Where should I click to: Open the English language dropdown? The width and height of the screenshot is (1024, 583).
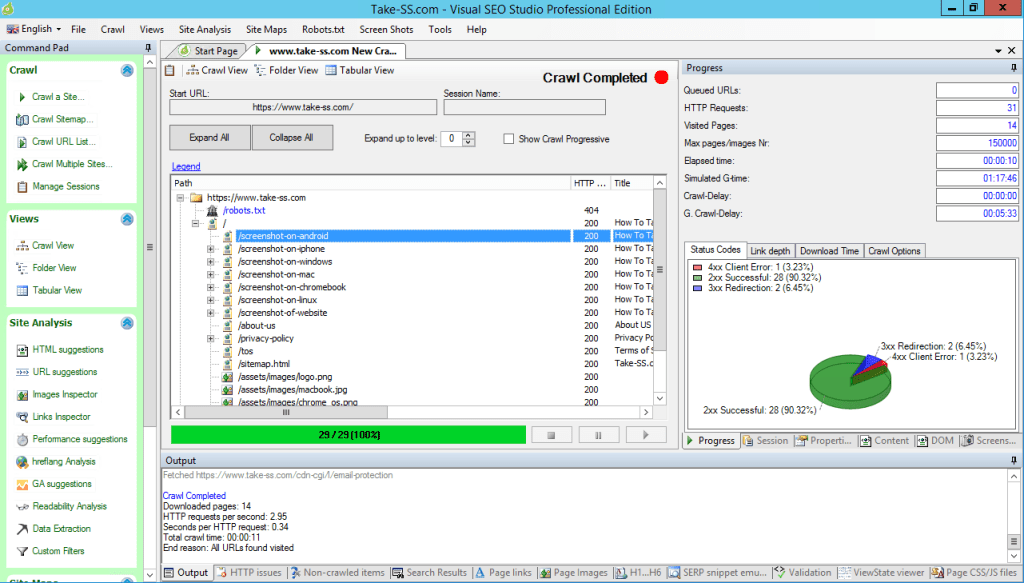coord(34,29)
